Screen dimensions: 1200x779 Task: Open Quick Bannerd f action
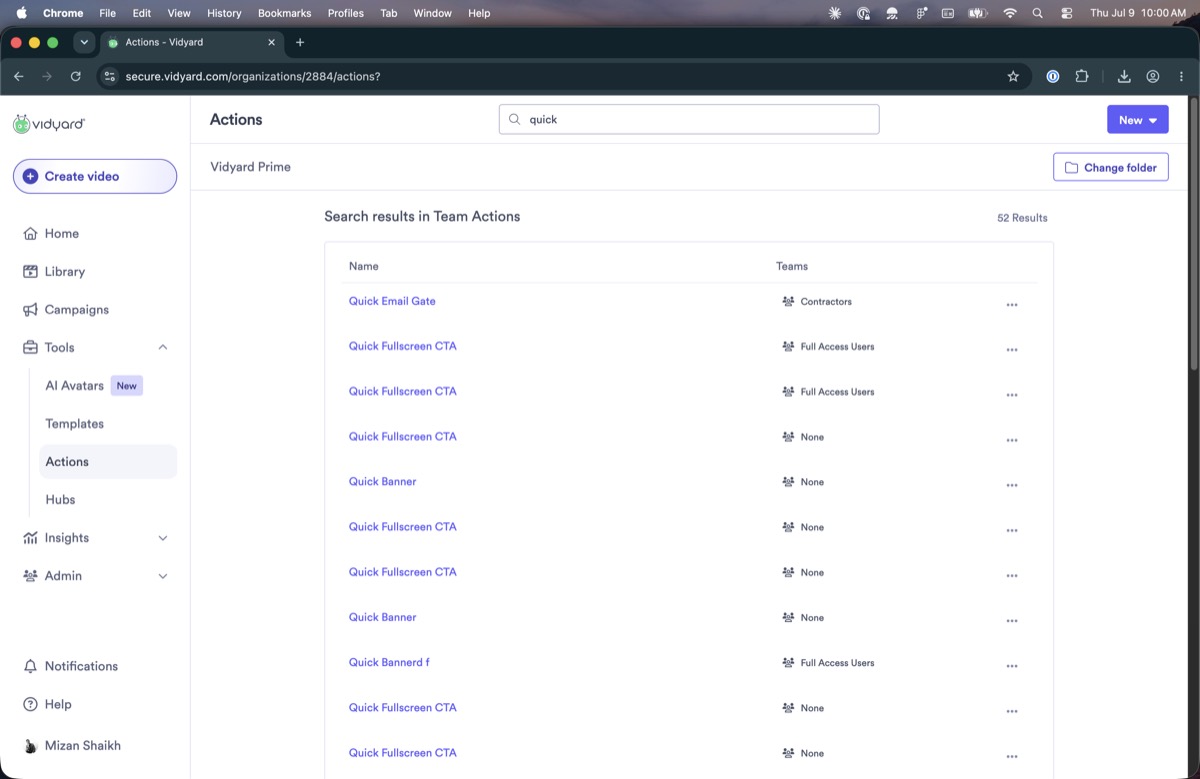pos(389,662)
